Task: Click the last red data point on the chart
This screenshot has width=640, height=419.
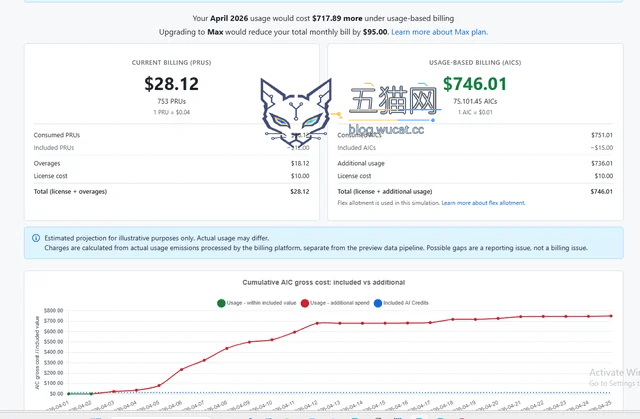Action: point(611,316)
